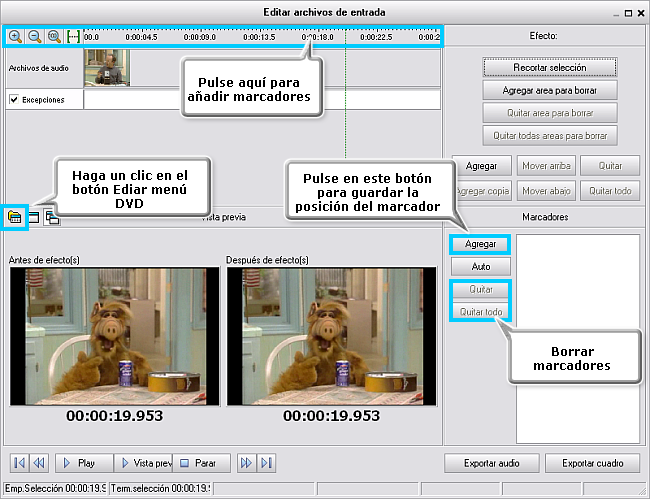Image resolution: width=650 pixels, height=499 pixels.
Task: Start playback with the Play button
Action: click(84, 463)
